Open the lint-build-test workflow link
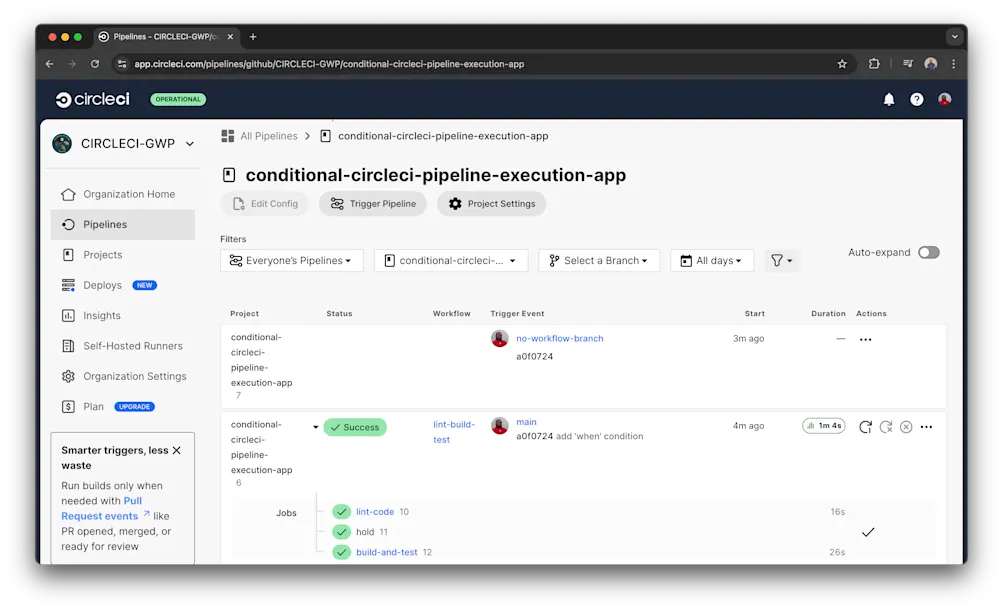The width and height of the screenshot is (1003, 611). tap(454, 432)
